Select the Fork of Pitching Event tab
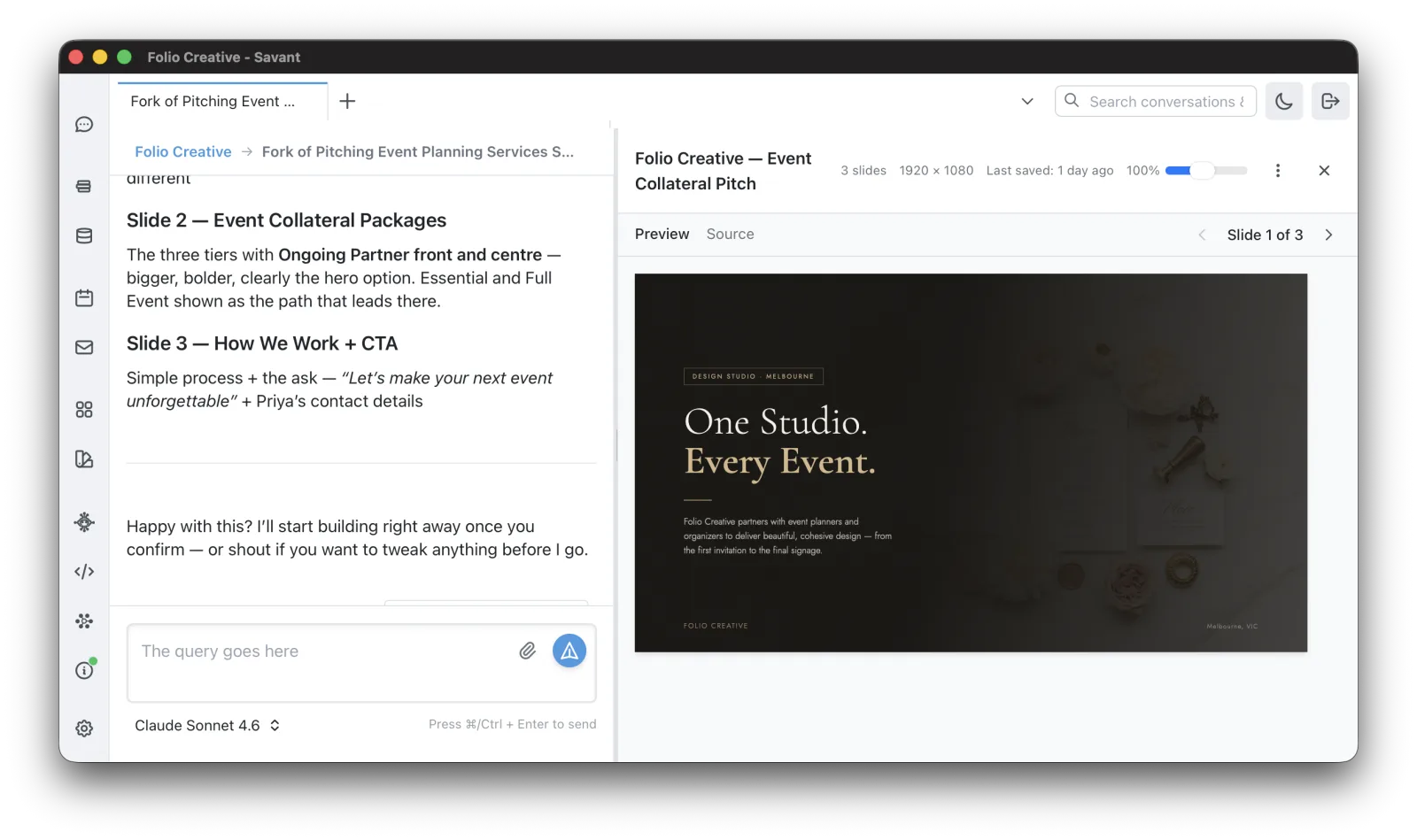The width and height of the screenshot is (1417, 840). click(x=222, y=101)
